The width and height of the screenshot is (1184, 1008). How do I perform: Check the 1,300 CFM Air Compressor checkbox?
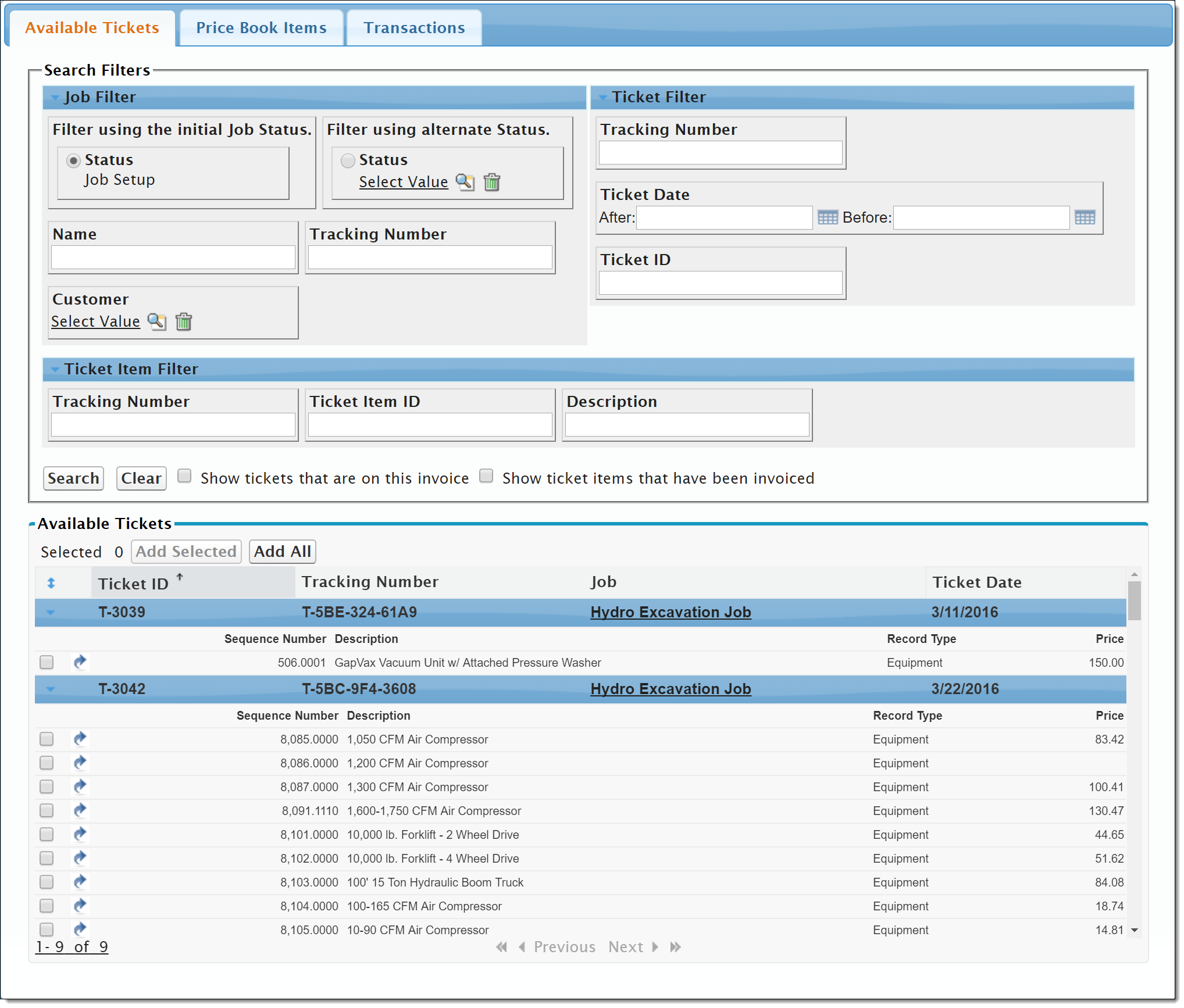[47, 787]
